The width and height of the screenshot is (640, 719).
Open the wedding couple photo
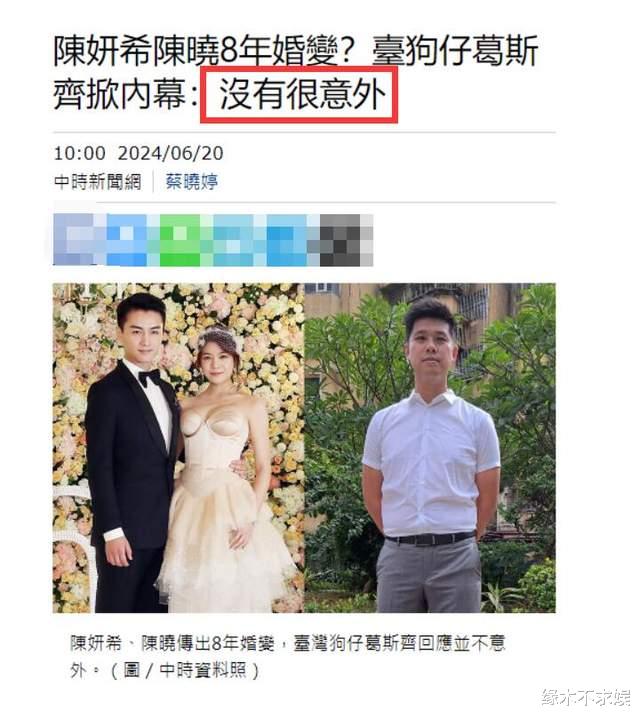coord(178,448)
